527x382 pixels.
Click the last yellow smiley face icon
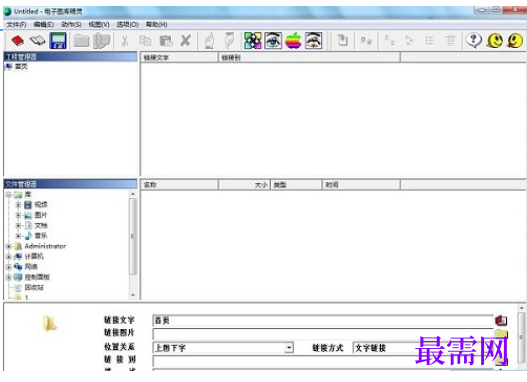point(515,41)
